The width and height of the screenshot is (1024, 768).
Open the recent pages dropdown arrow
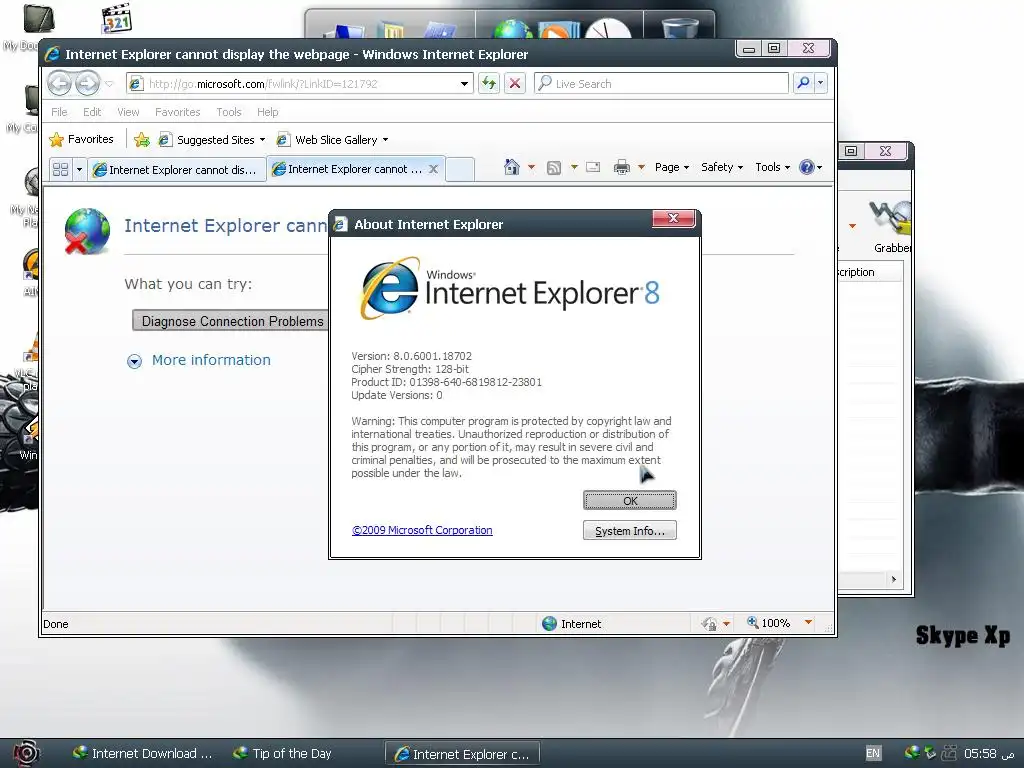tap(109, 84)
